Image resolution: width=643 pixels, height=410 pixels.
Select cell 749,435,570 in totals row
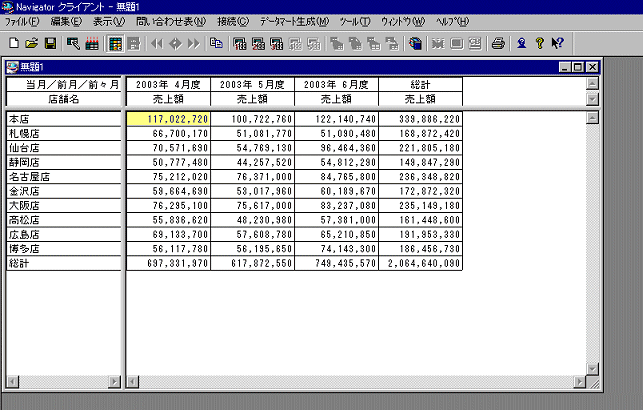point(336,263)
